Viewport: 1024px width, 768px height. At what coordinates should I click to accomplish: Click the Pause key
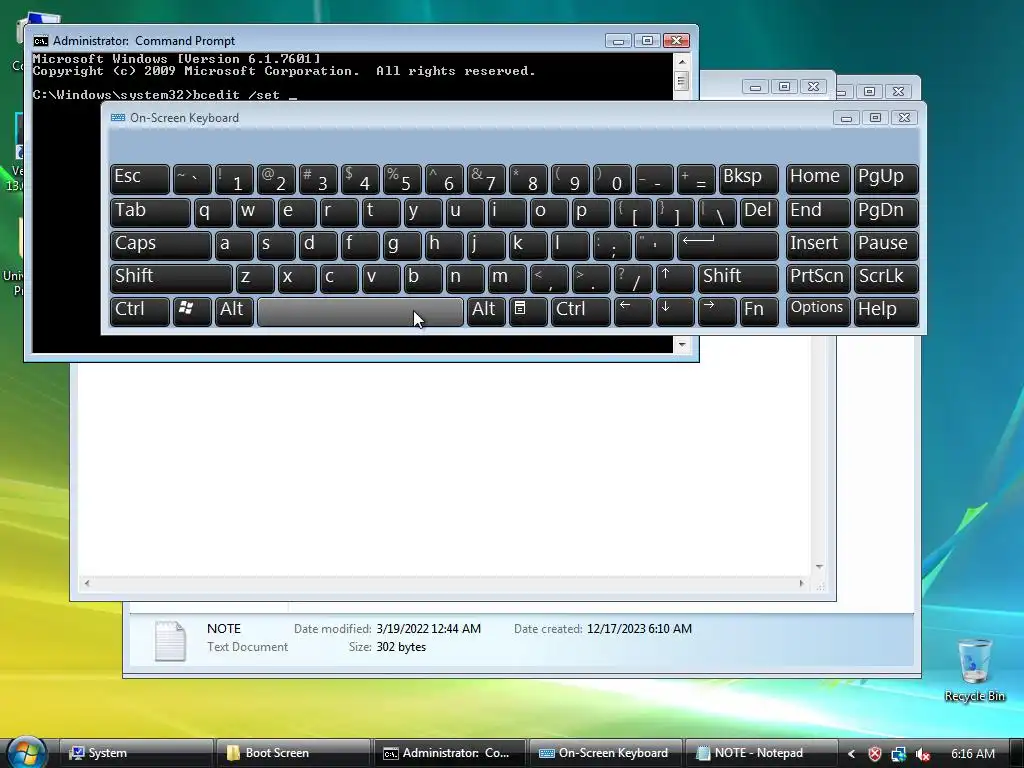coord(886,246)
